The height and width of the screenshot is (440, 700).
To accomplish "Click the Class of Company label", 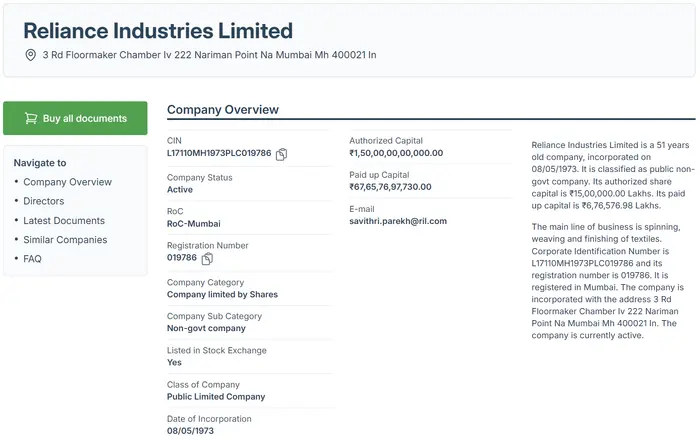I will 203,385.
